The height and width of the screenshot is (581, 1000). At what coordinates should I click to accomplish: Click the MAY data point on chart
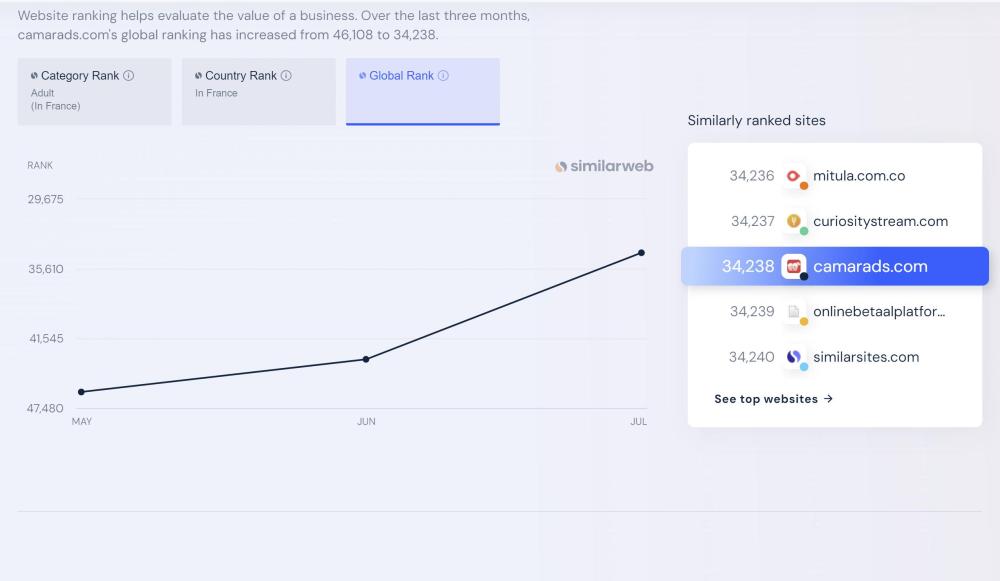[81, 392]
